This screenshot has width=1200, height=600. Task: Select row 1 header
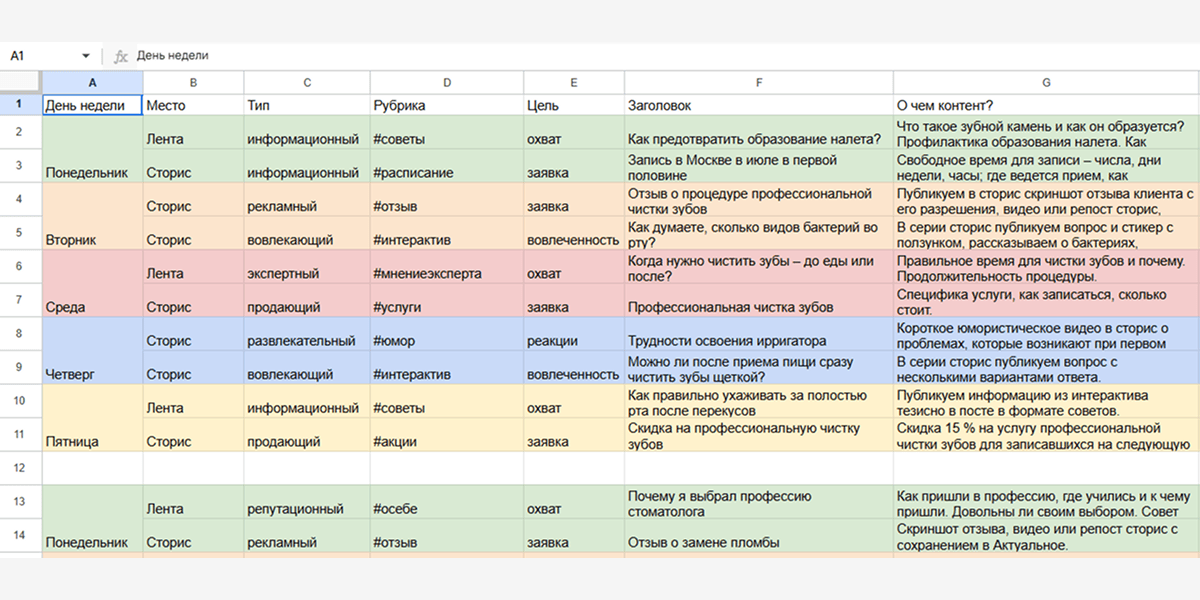pyautogui.click(x=20, y=105)
